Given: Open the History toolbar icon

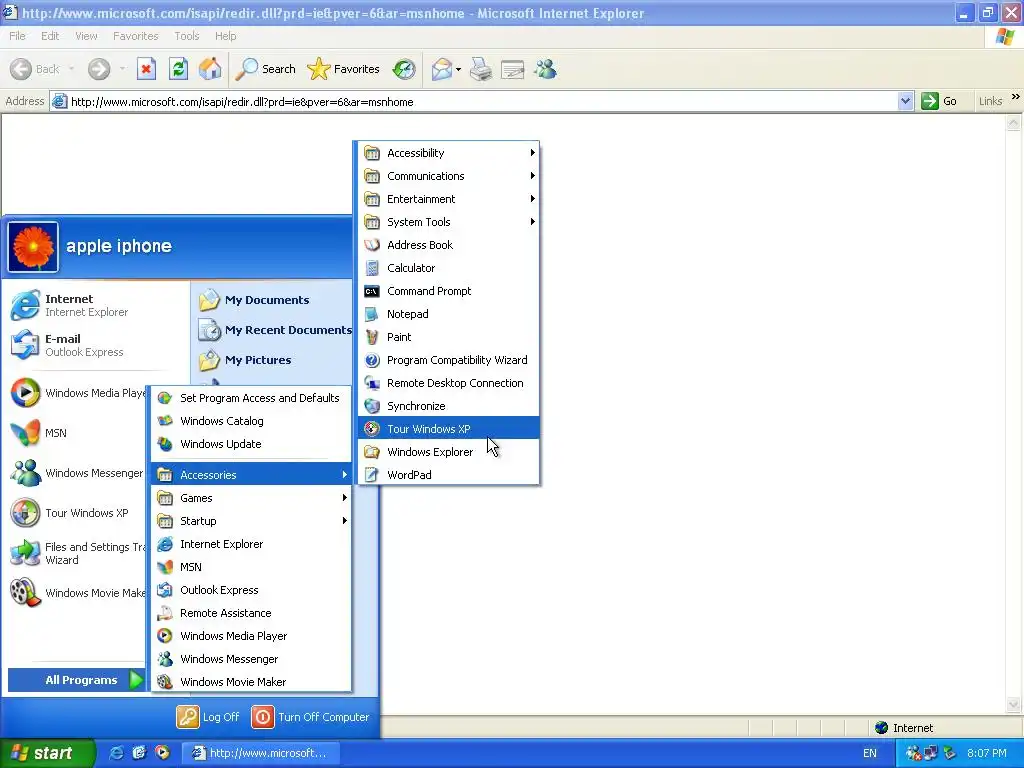Looking at the screenshot, I should point(404,69).
